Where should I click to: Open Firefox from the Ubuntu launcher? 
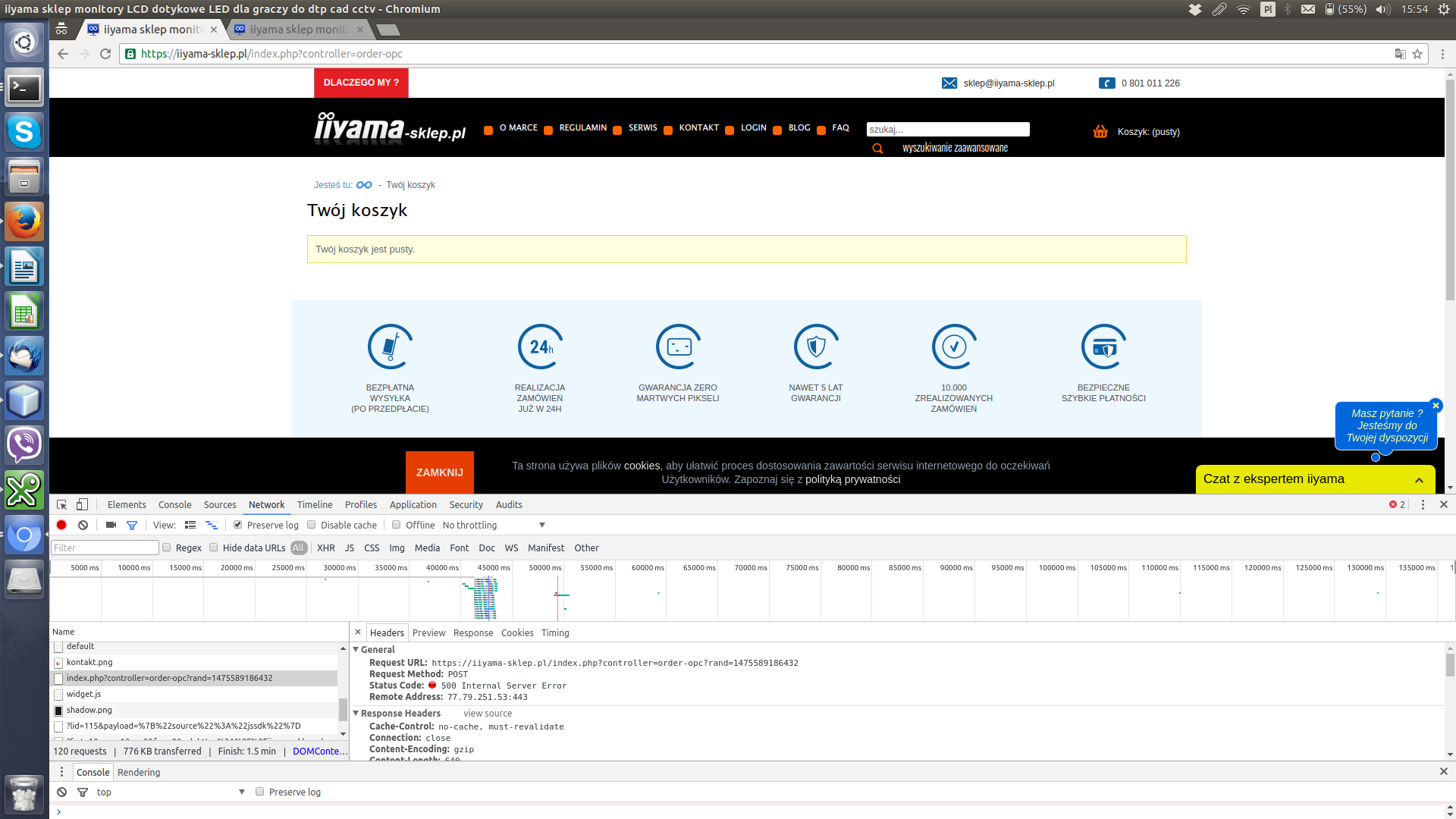click(x=24, y=221)
